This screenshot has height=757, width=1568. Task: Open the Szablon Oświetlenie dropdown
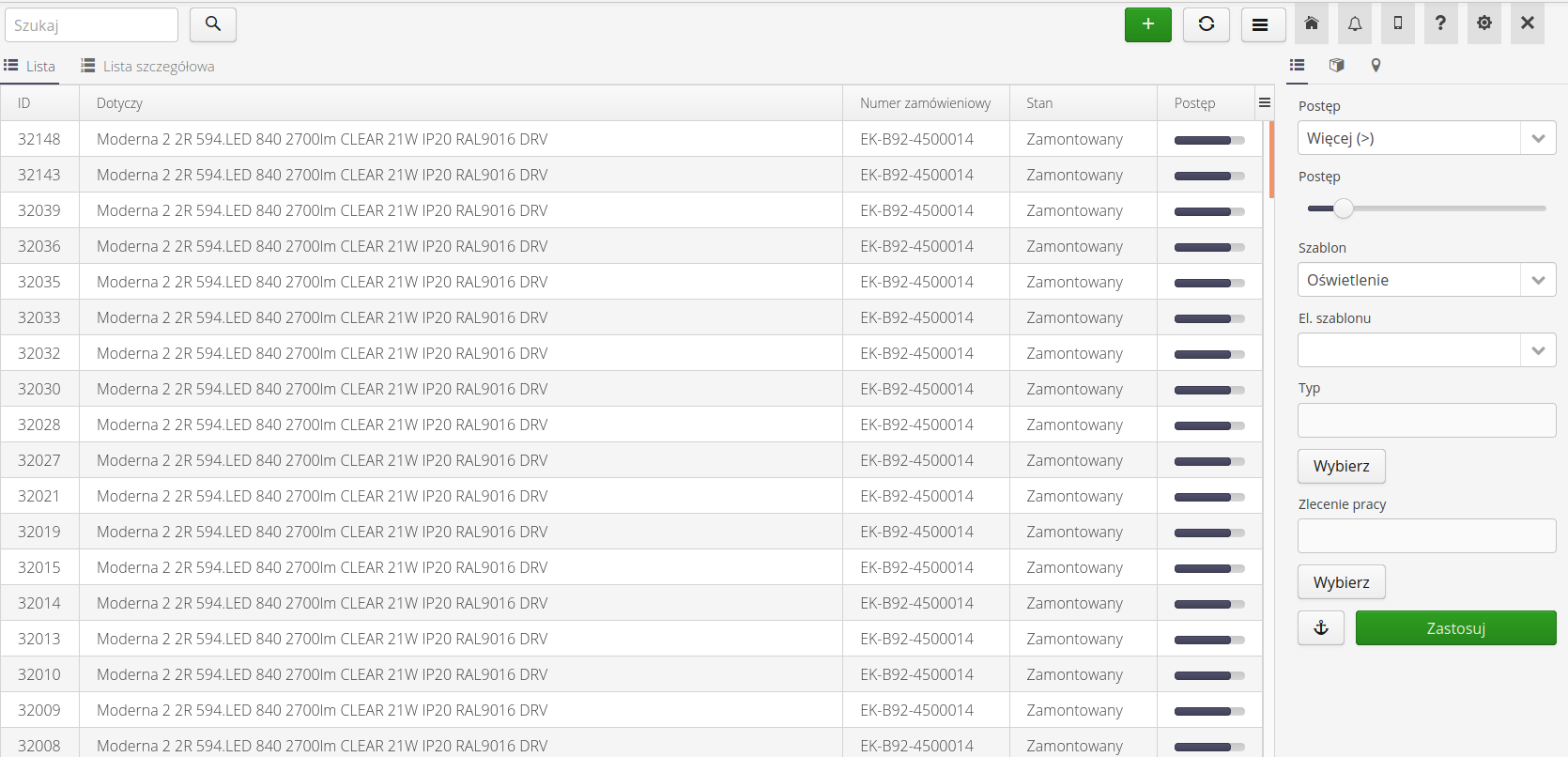coord(1537,280)
